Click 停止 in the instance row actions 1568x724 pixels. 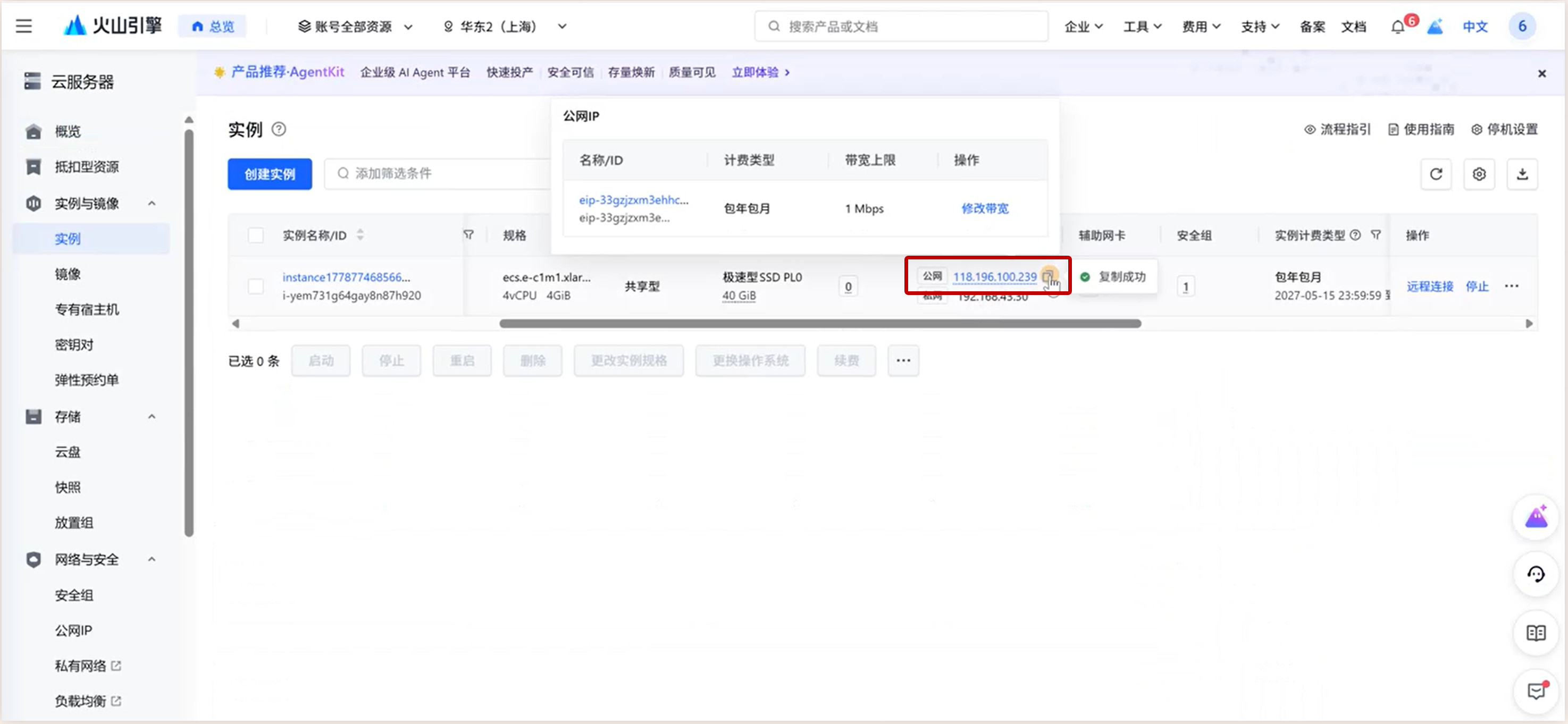[1477, 286]
